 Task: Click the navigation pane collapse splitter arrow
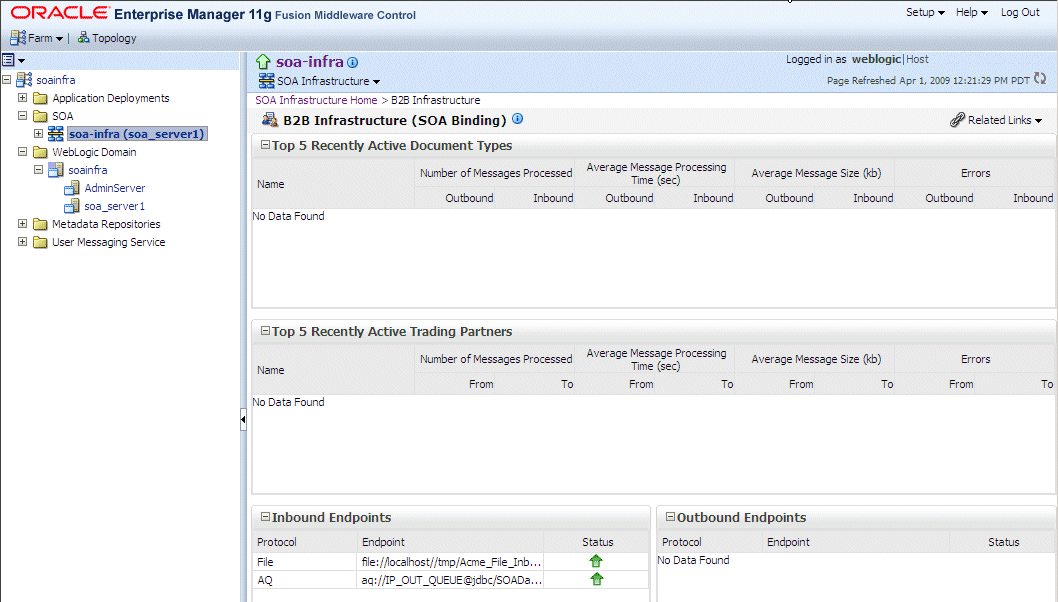(x=243, y=420)
